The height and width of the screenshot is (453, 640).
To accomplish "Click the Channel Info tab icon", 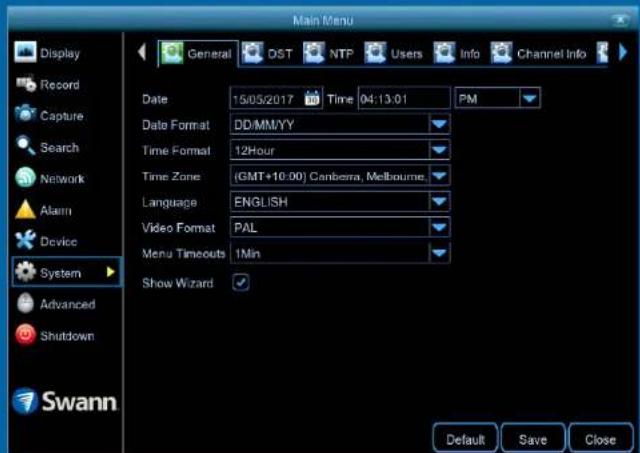I will tap(501, 53).
